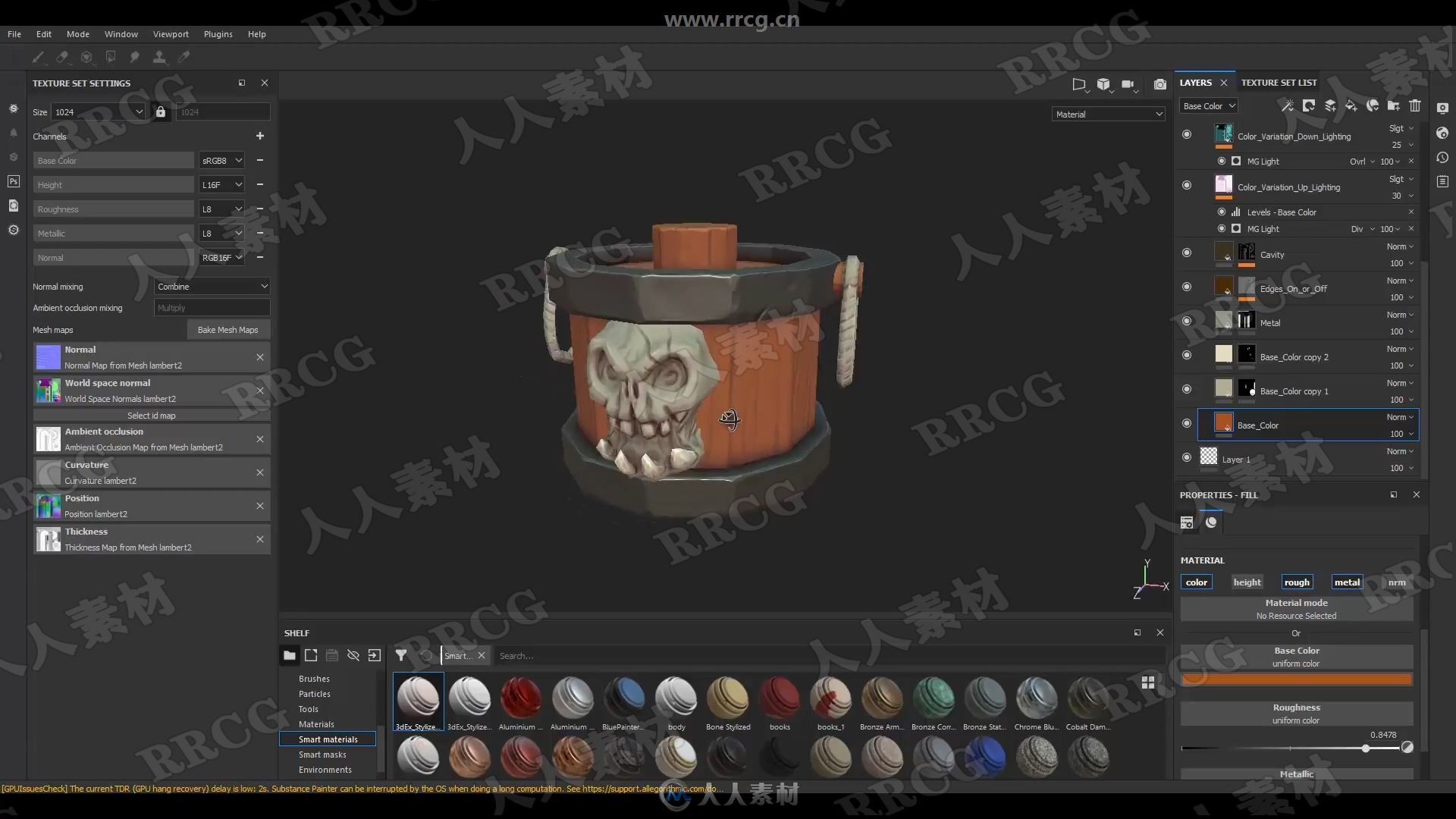Toggle visibility of Color_Variation_Down_Lighting layer
1456x819 pixels.
point(1187,134)
